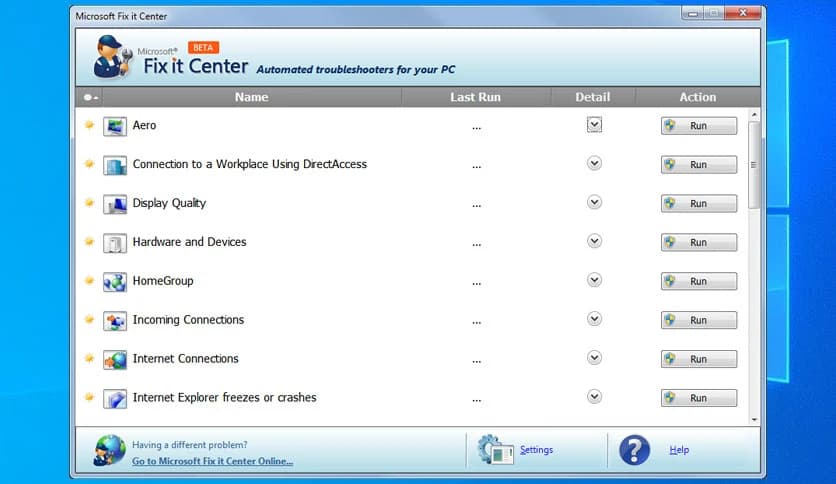836x484 pixels.
Task: Open the Settings gear icon
Action: [494, 450]
